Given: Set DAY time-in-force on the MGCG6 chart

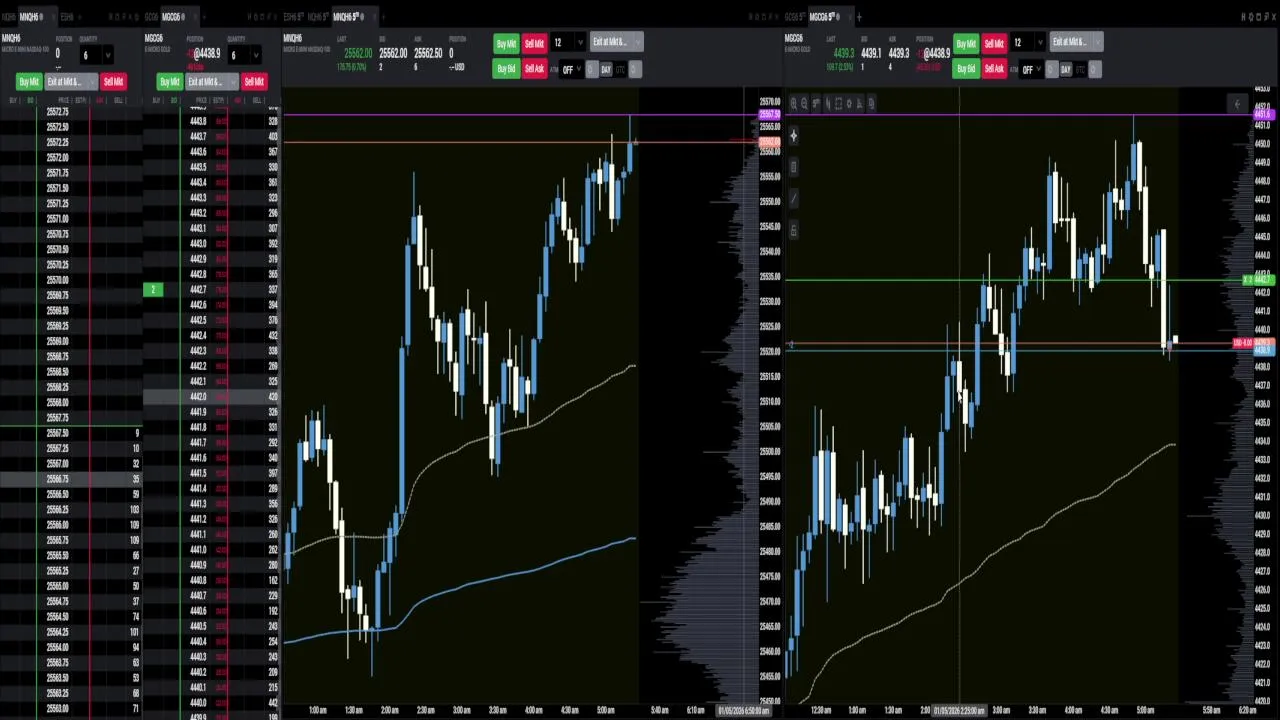Looking at the screenshot, I should 1066,69.
